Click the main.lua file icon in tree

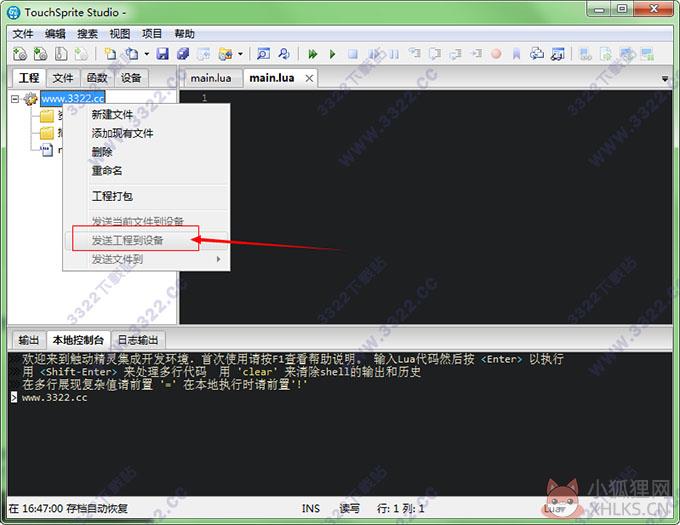(46, 150)
